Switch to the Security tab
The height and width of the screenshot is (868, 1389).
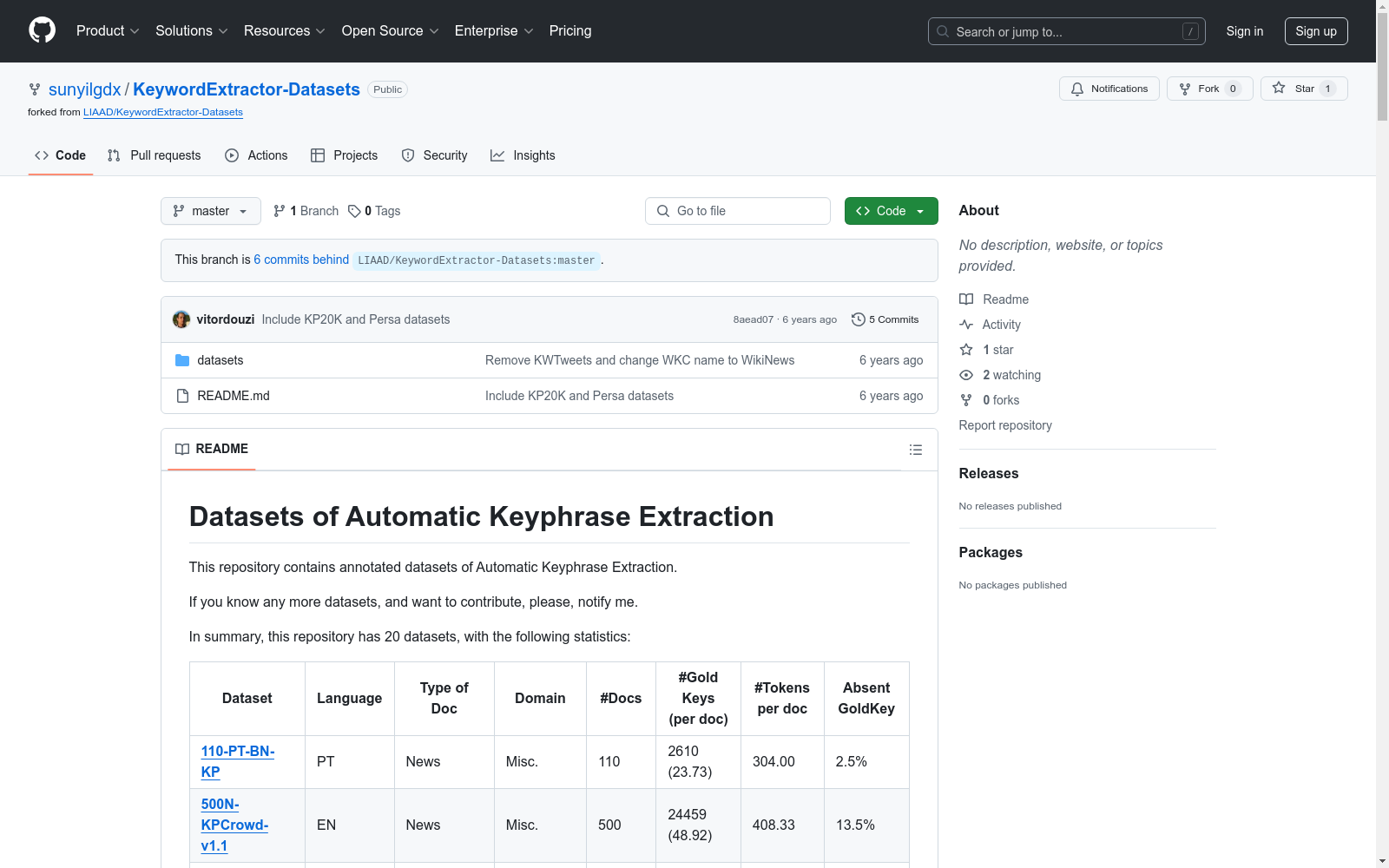[x=434, y=155]
